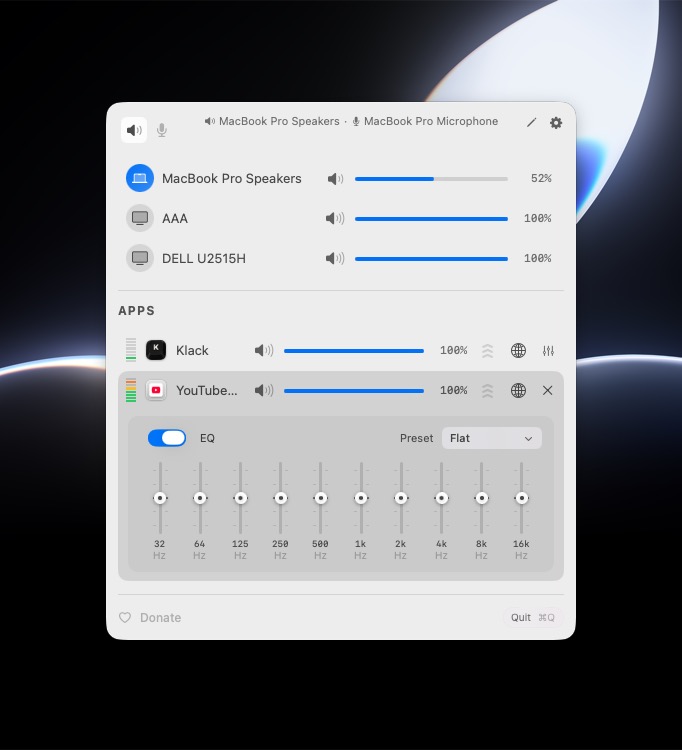
Task: Click the YouTube 100% volume value
Action: [x=453, y=390]
